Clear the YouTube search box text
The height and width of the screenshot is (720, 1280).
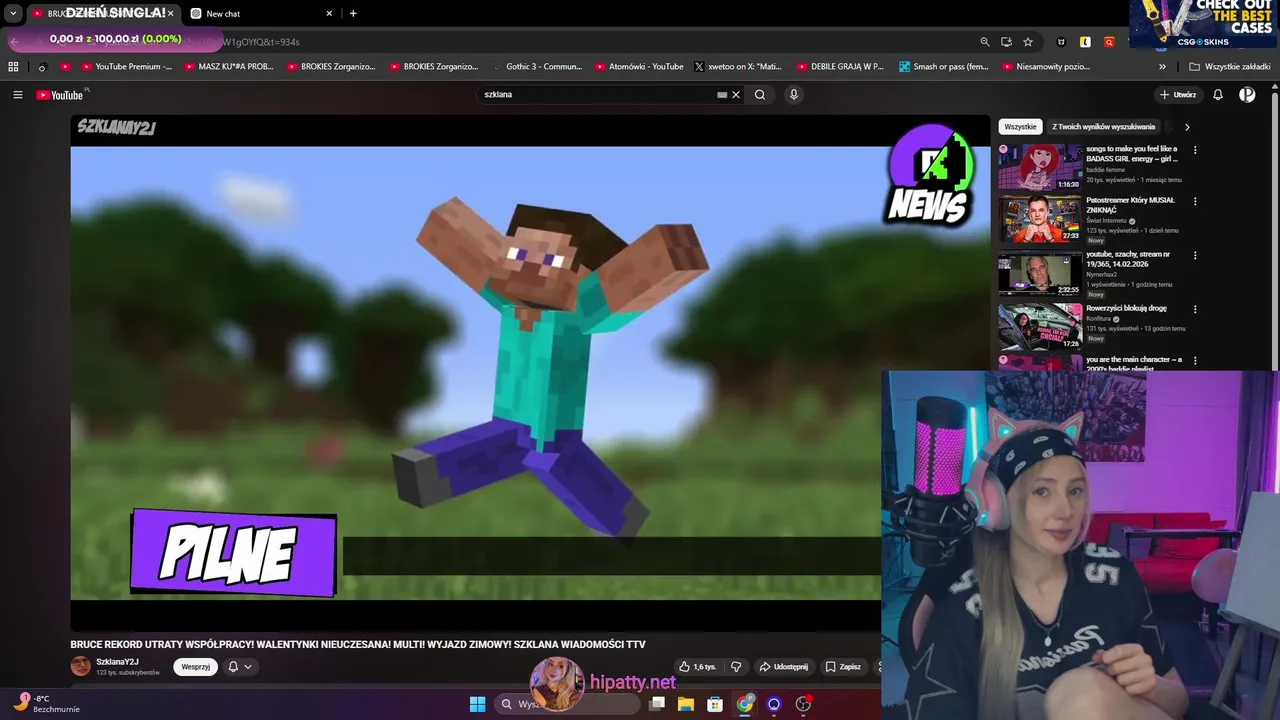tap(736, 95)
